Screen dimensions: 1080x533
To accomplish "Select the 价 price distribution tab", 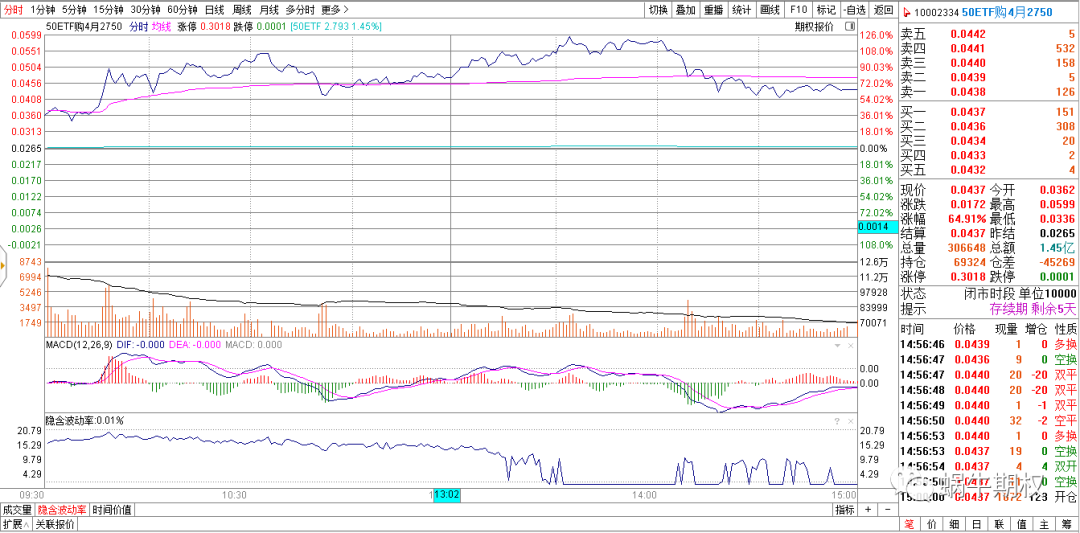I will coord(933,525).
